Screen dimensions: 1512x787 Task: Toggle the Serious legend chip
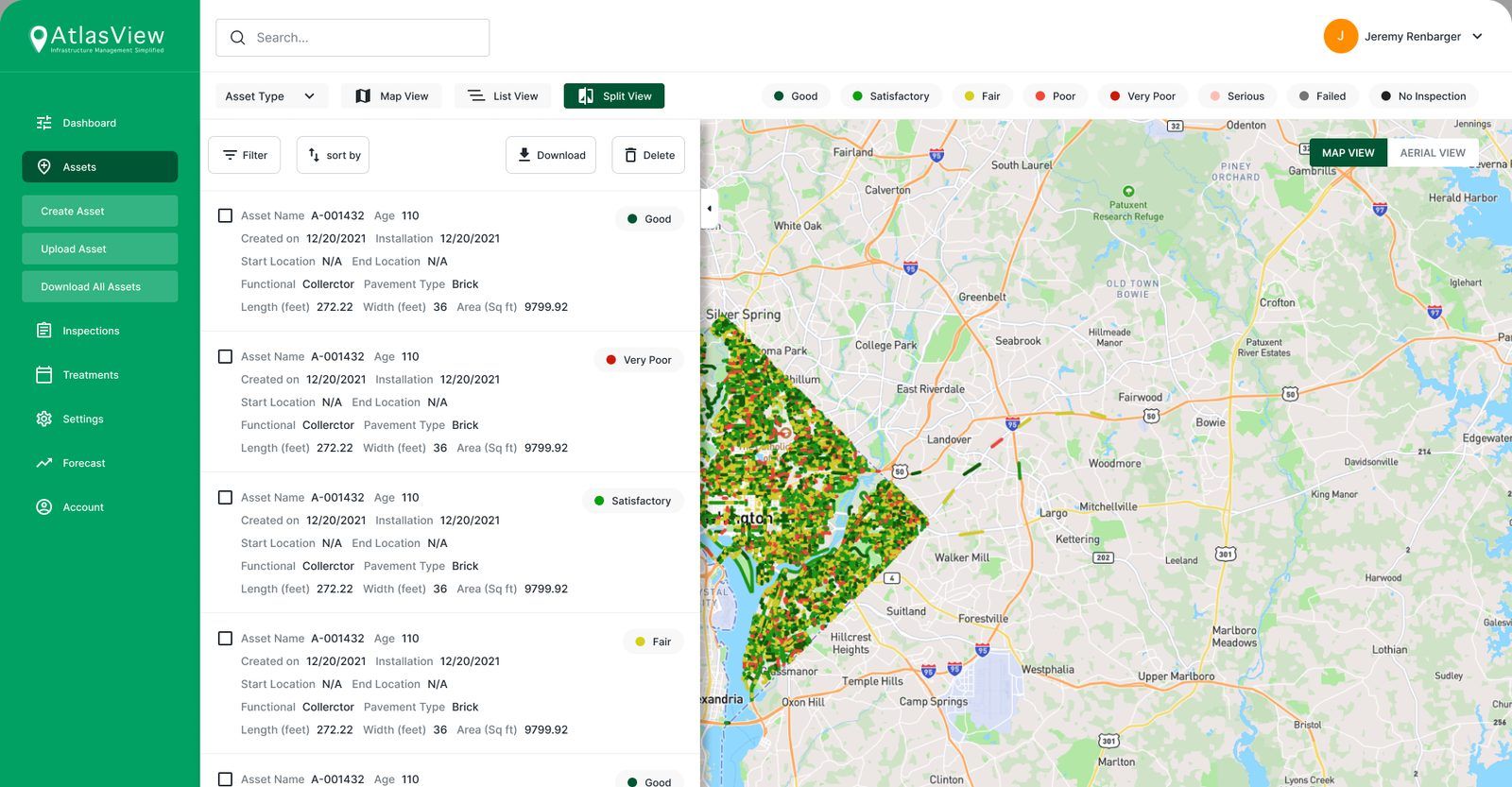[1237, 96]
